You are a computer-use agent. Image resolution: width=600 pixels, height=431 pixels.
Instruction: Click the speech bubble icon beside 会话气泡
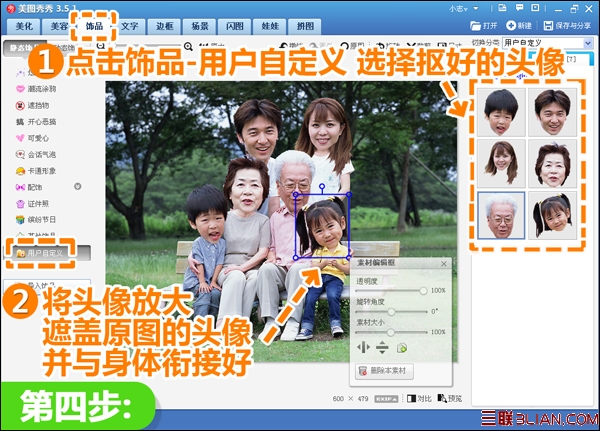[20, 155]
